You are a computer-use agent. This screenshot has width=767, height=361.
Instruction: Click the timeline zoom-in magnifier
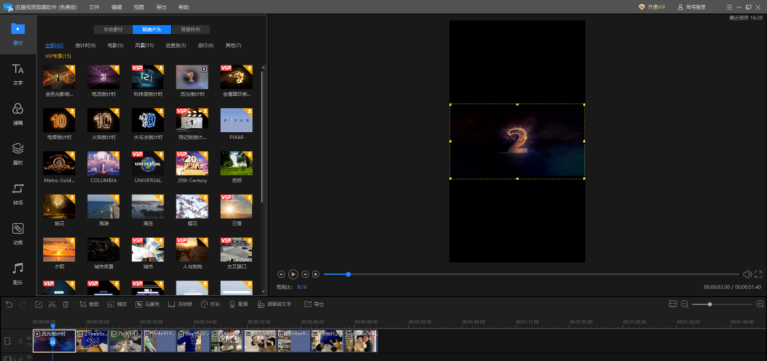point(760,304)
